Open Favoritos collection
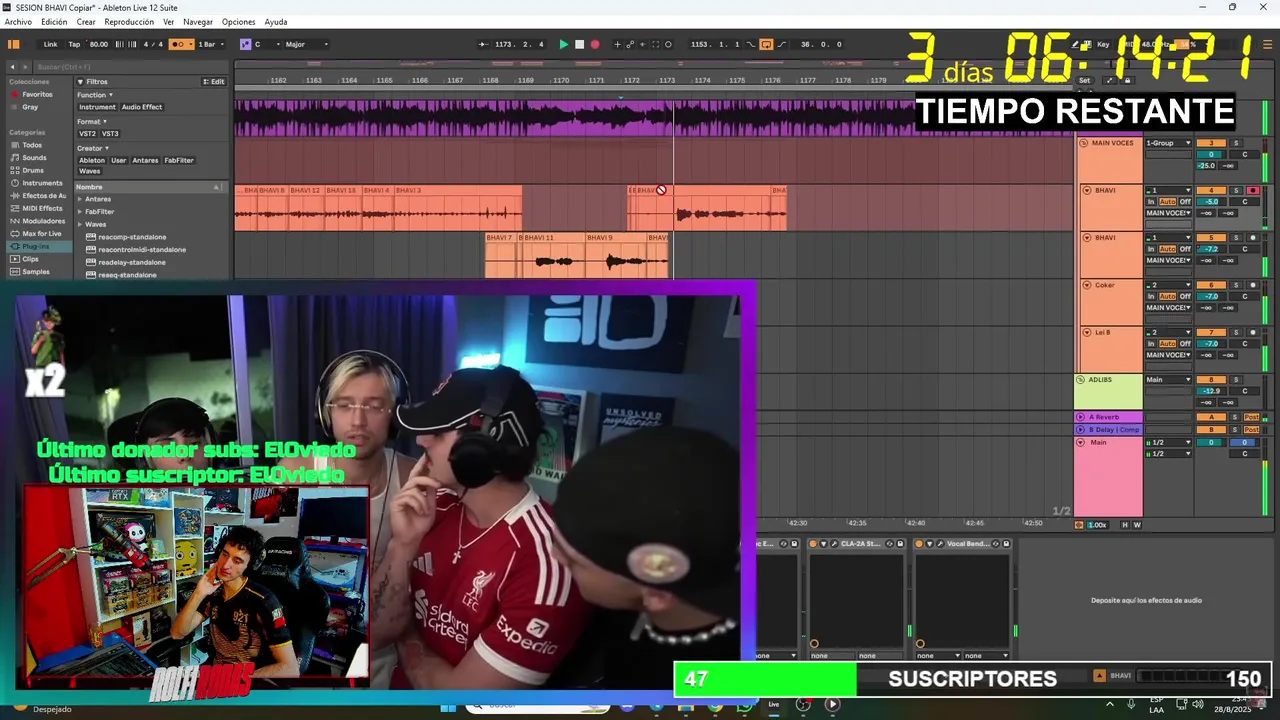This screenshot has height=720, width=1280. tap(38, 94)
